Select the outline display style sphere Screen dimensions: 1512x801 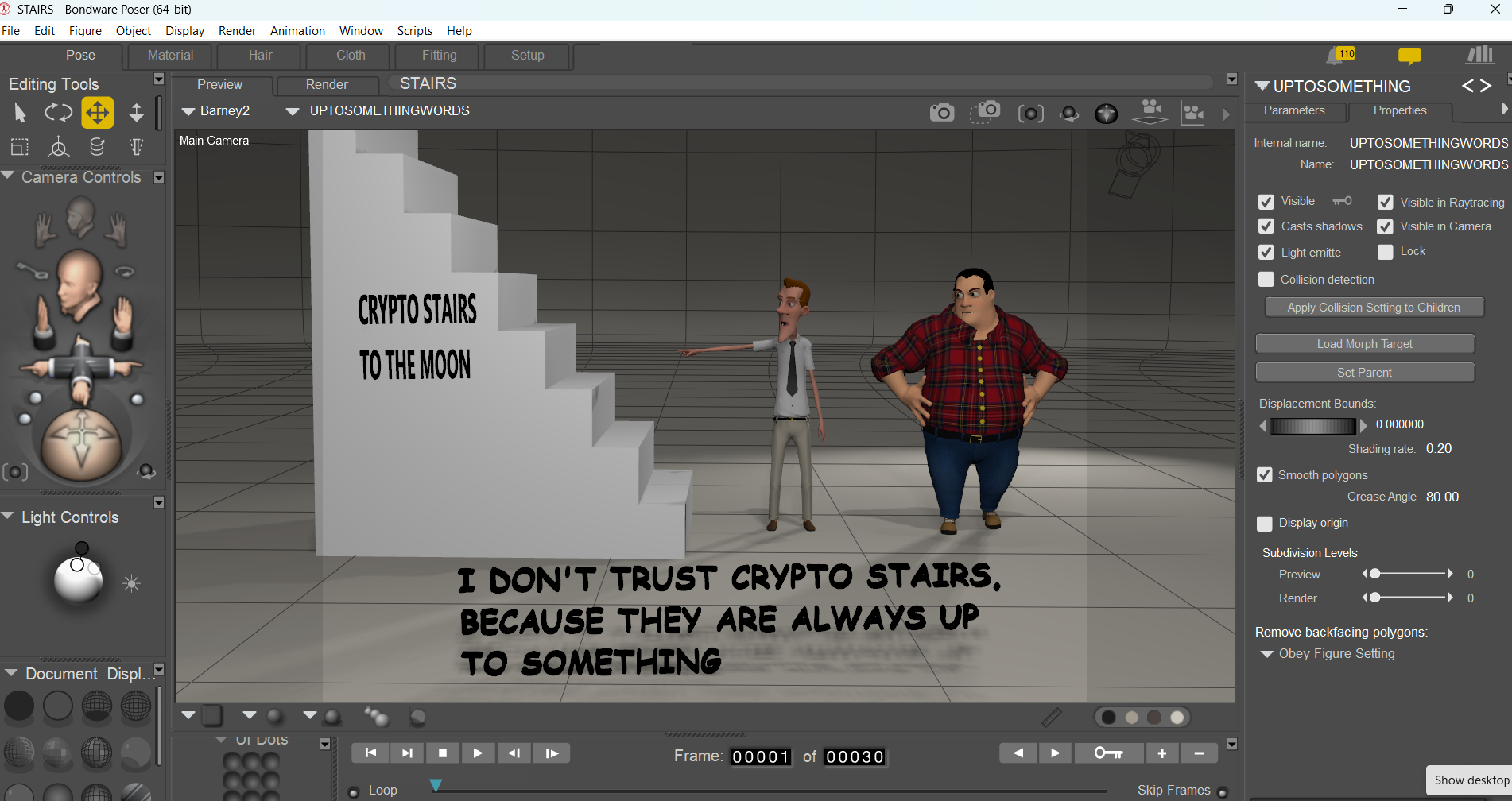tap(58, 706)
